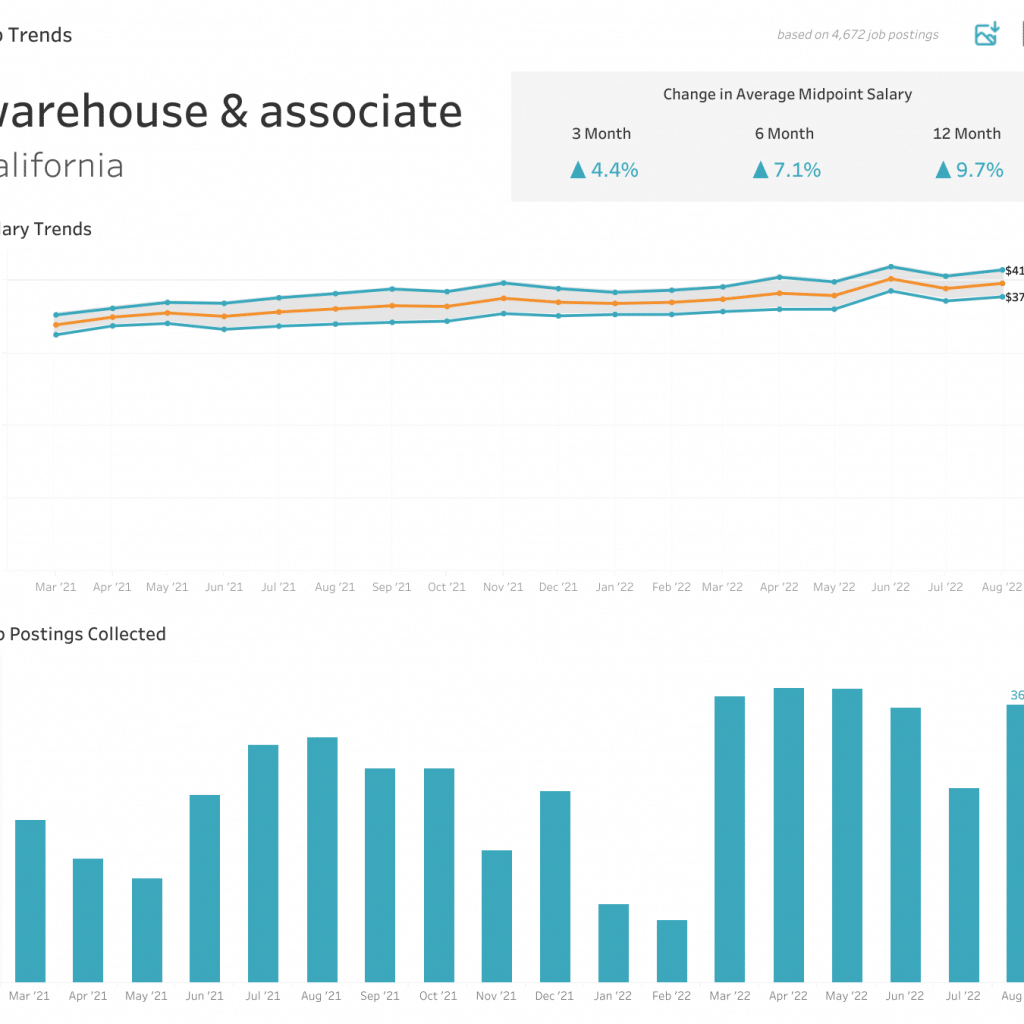The image size is (1024, 1024).
Task: Click 'Change in Average Midpoint Salary' heading
Action: click(x=788, y=94)
